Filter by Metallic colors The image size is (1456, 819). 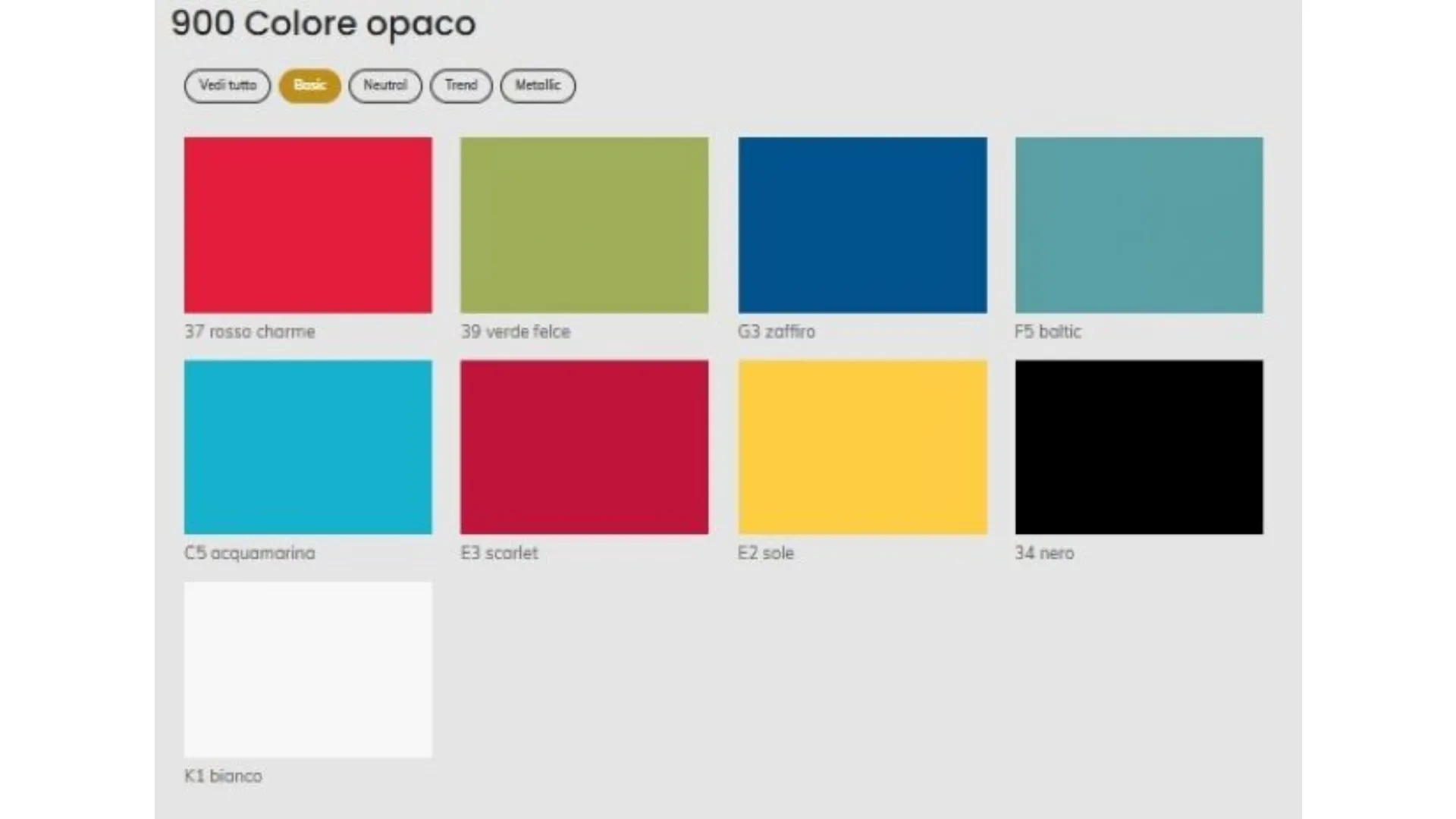pos(538,85)
